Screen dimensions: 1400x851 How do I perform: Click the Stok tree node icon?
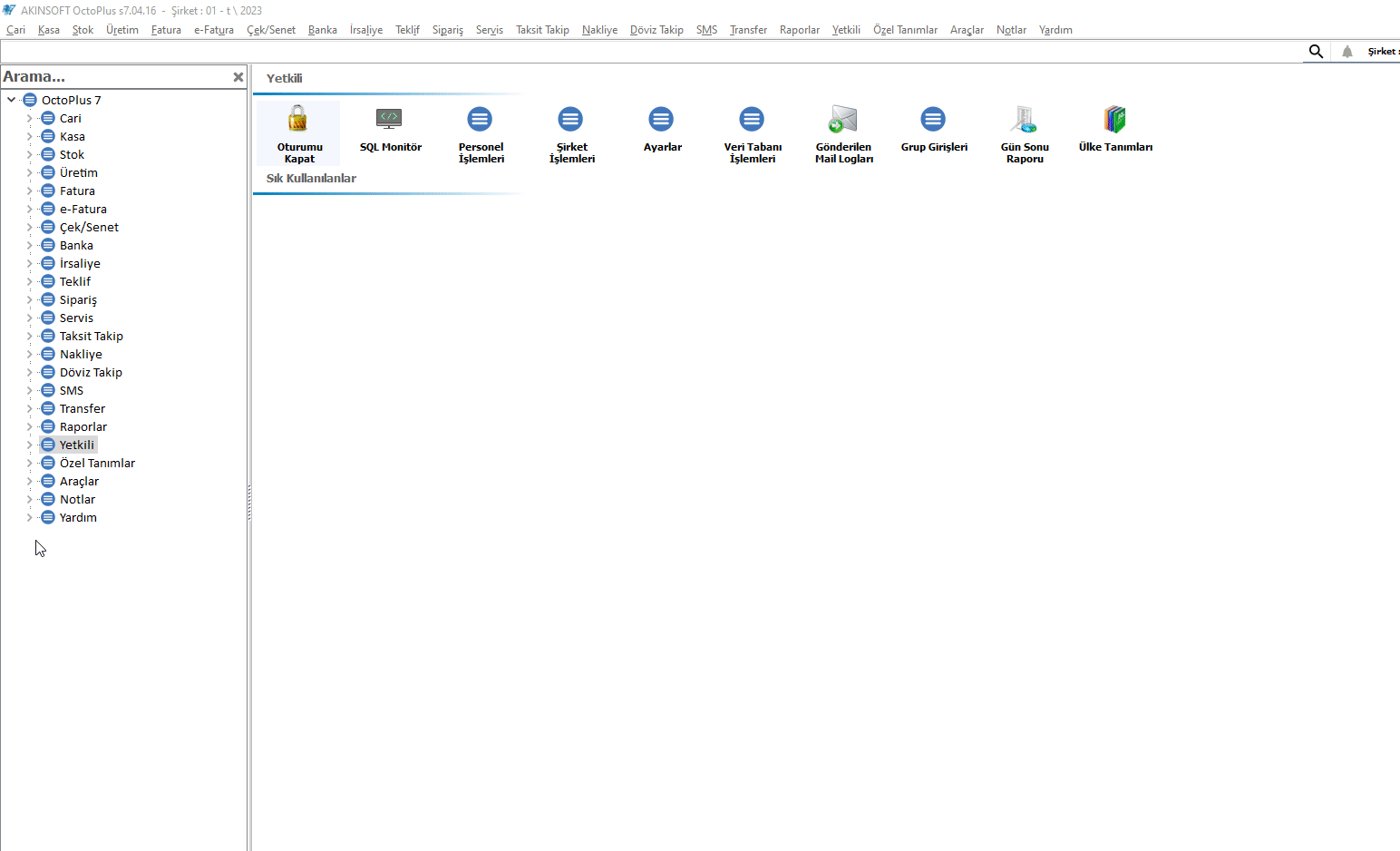[x=48, y=154]
